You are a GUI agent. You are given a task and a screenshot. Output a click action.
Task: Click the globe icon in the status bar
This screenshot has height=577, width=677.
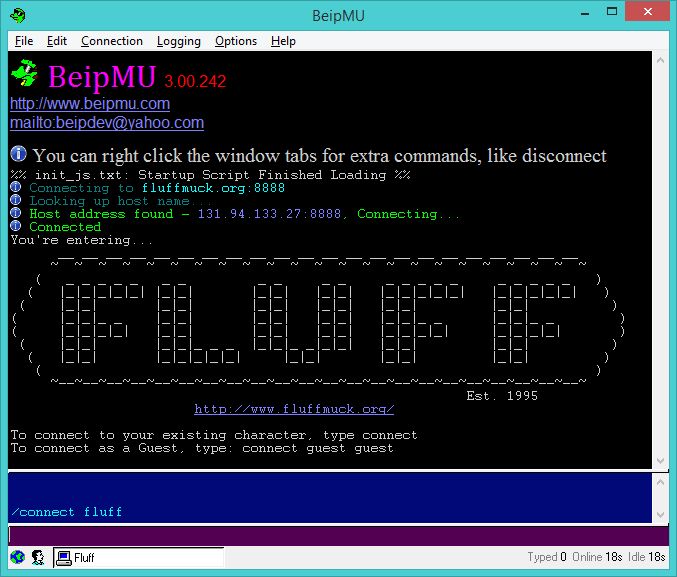[18, 557]
